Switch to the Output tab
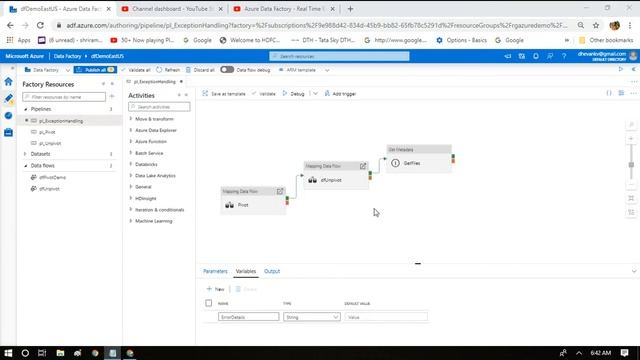The width and height of the screenshot is (640, 360). click(272, 271)
